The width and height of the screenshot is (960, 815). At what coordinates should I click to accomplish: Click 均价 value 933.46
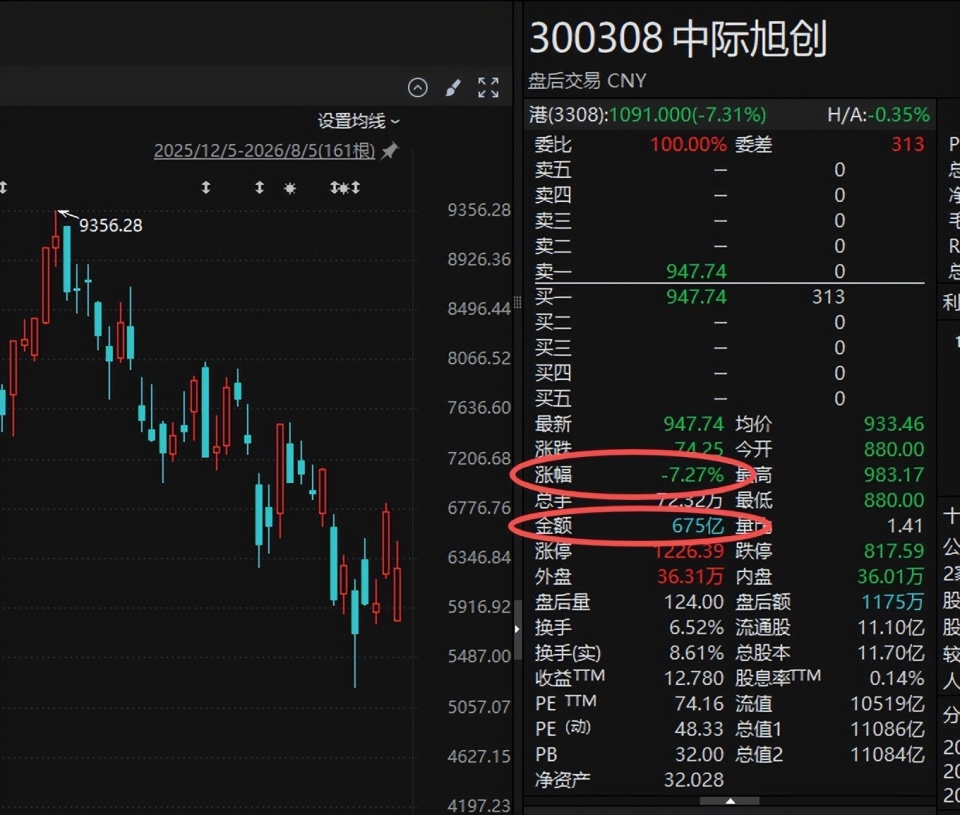894,424
